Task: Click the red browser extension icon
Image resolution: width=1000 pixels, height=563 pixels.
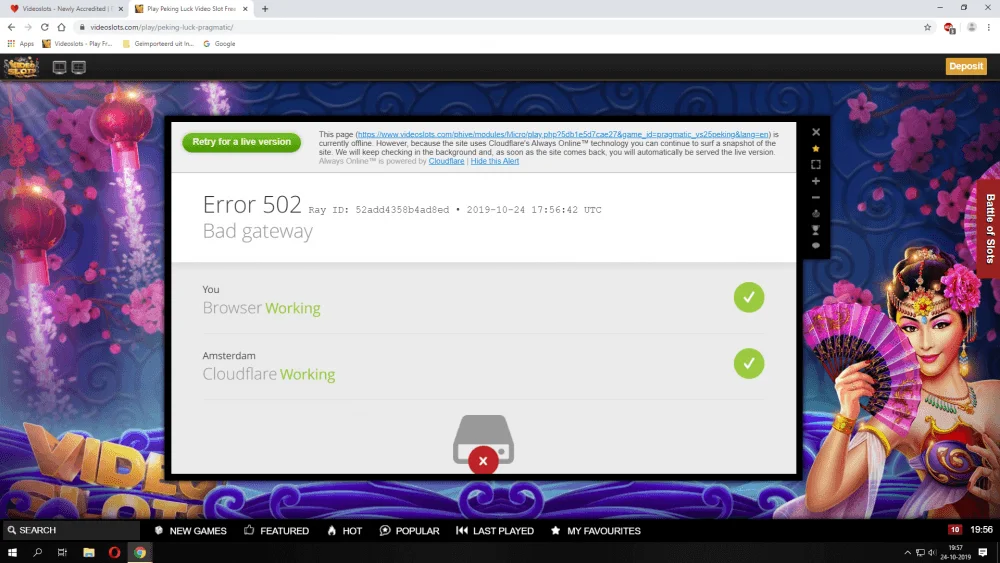Action: tap(949, 27)
